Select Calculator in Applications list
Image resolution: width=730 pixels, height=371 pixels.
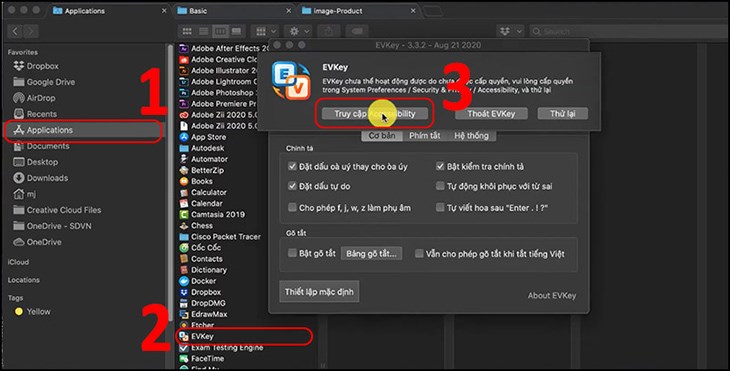tap(203, 192)
